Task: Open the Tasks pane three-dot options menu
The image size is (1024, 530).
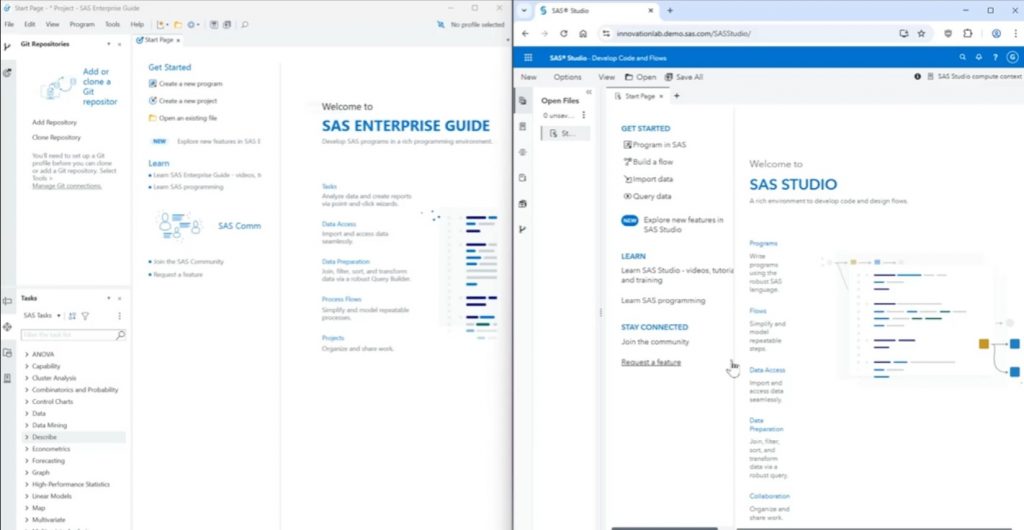Action: coord(120,316)
